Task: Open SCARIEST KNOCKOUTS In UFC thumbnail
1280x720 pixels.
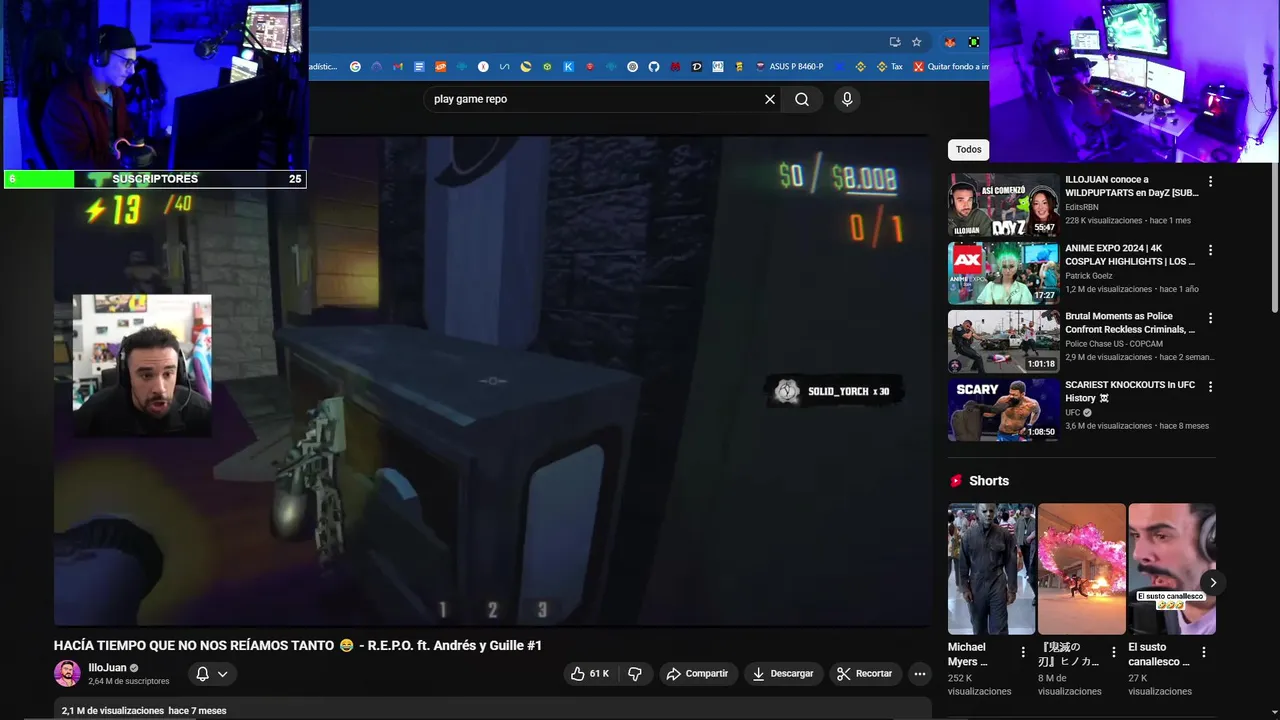Action: point(1003,409)
